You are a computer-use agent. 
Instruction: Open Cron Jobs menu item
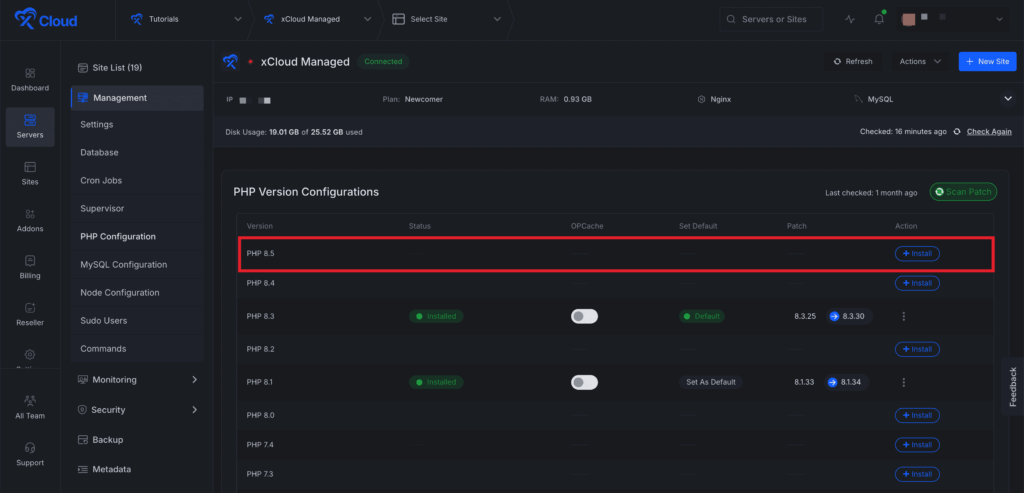(102, 181)
